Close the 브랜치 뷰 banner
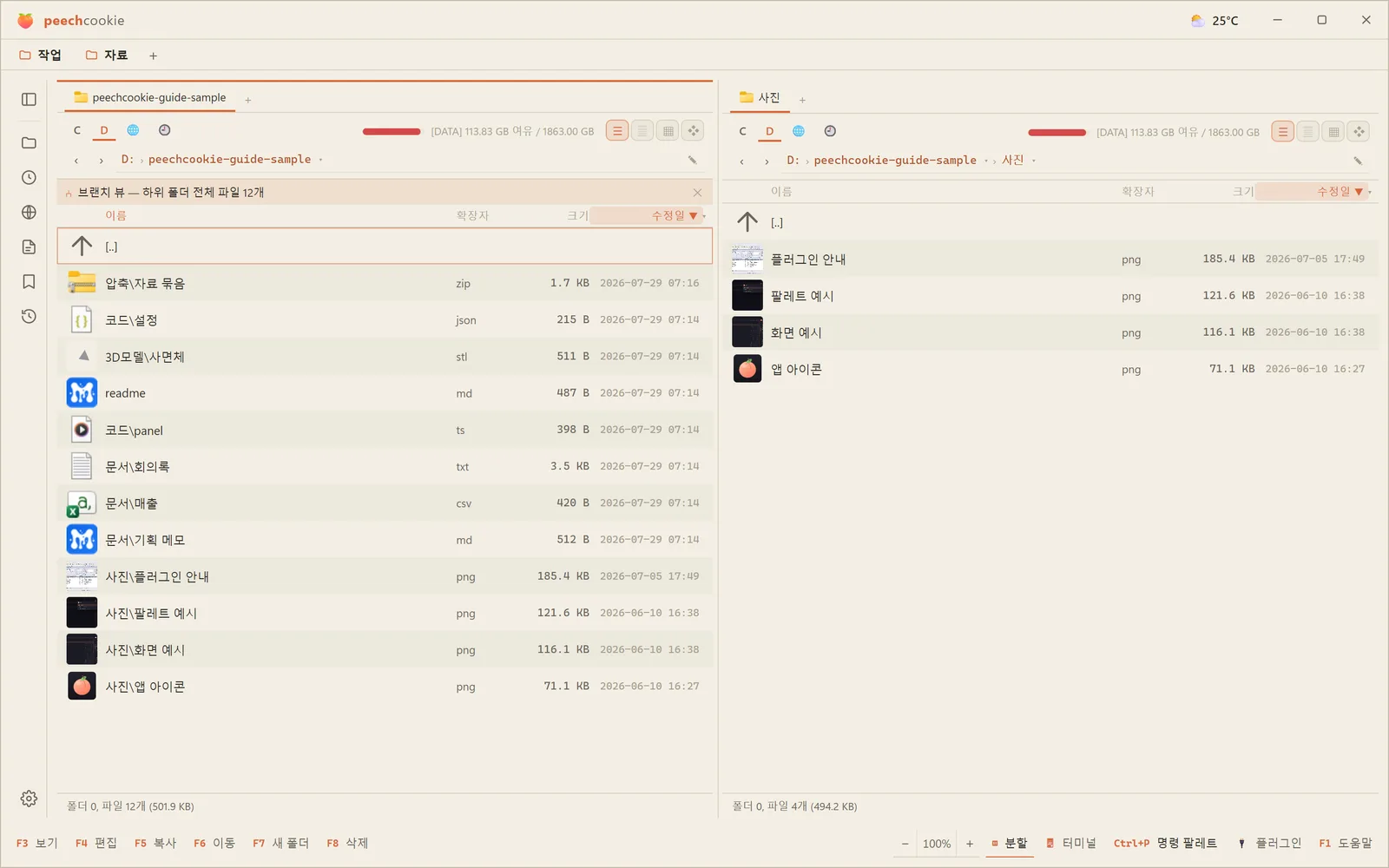The height and width of the screenshot is (868, 1389). [x=697, y=193]
